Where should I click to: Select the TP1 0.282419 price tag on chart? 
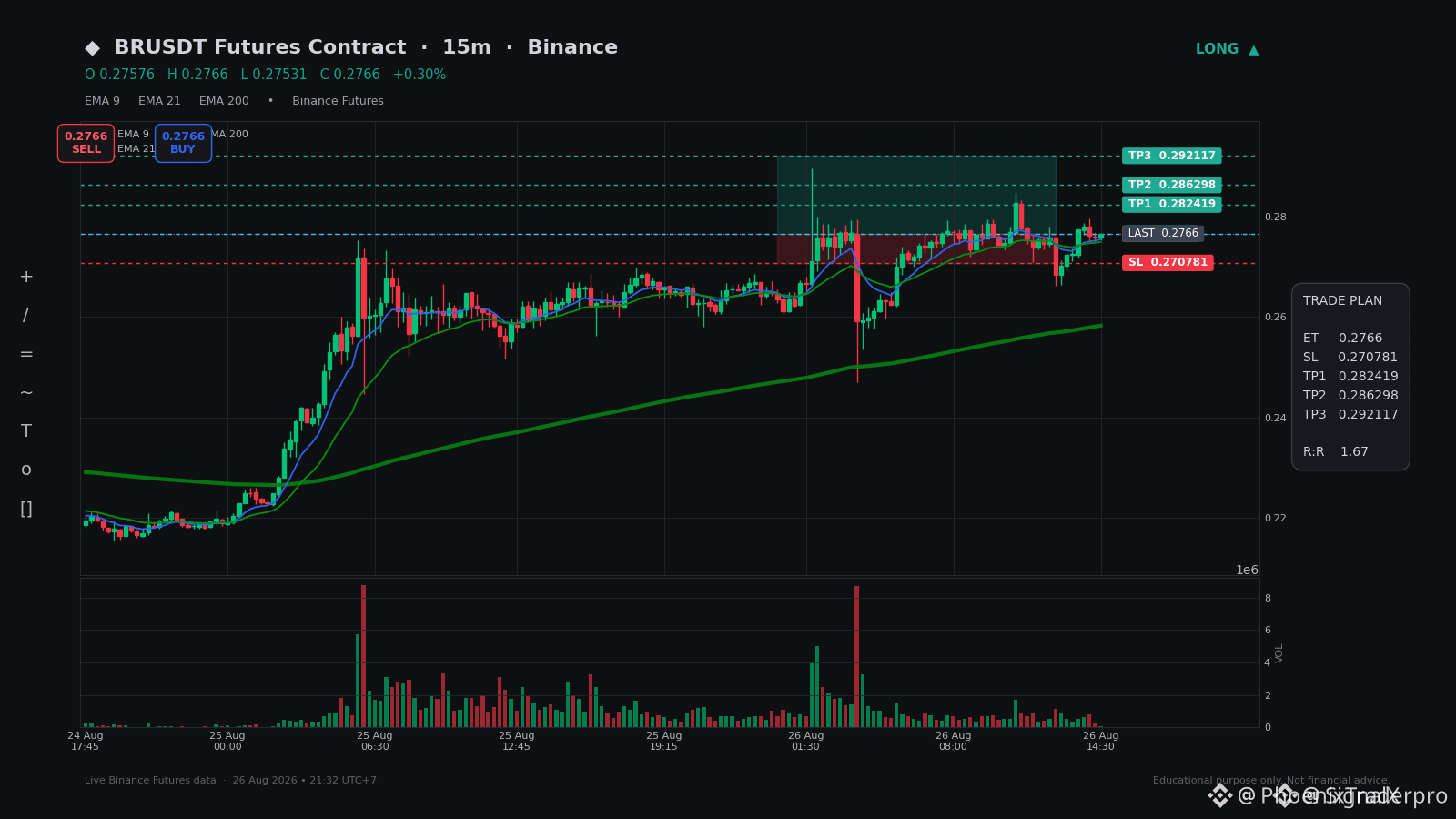coord(1172,204)
